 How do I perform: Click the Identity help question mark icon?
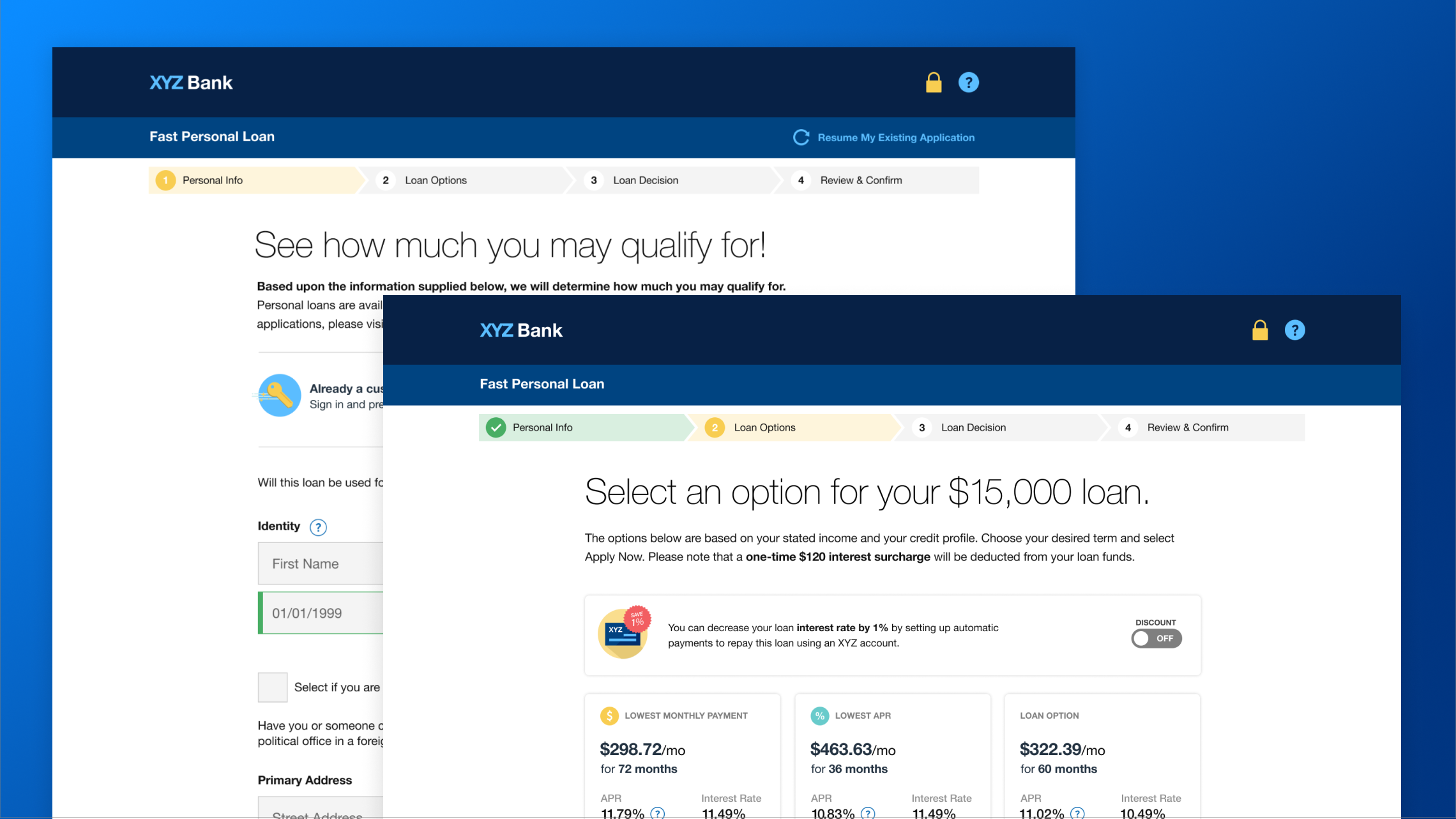point(318,527)
